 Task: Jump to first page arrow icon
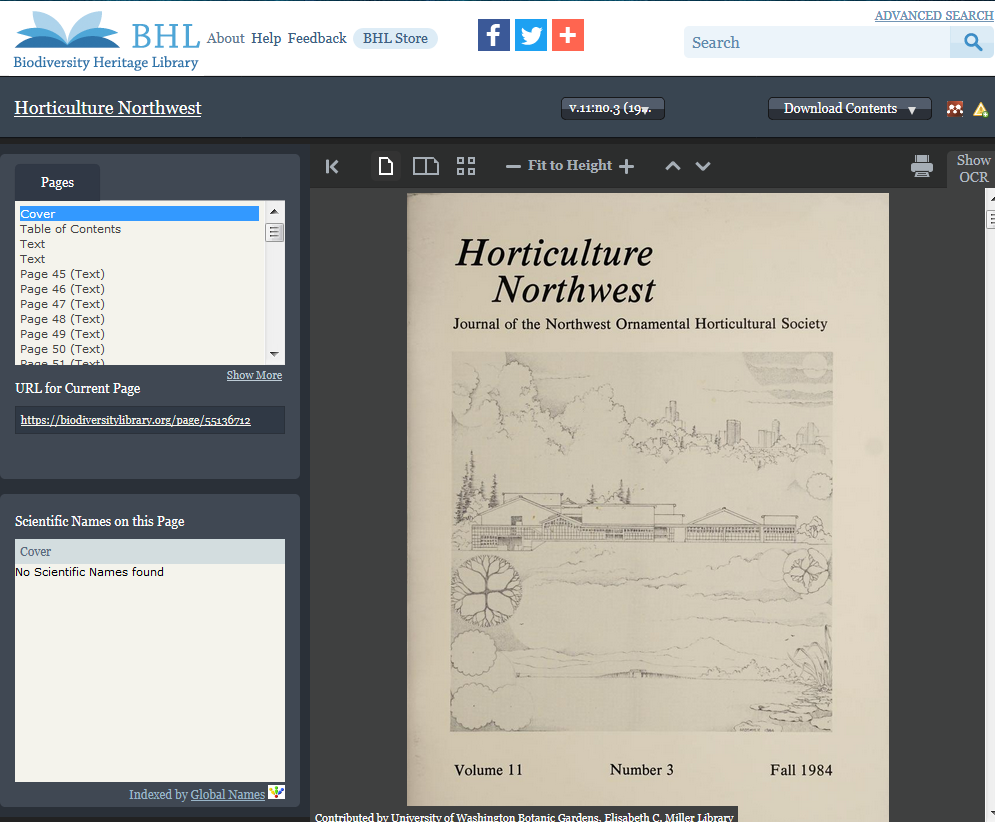333,166
